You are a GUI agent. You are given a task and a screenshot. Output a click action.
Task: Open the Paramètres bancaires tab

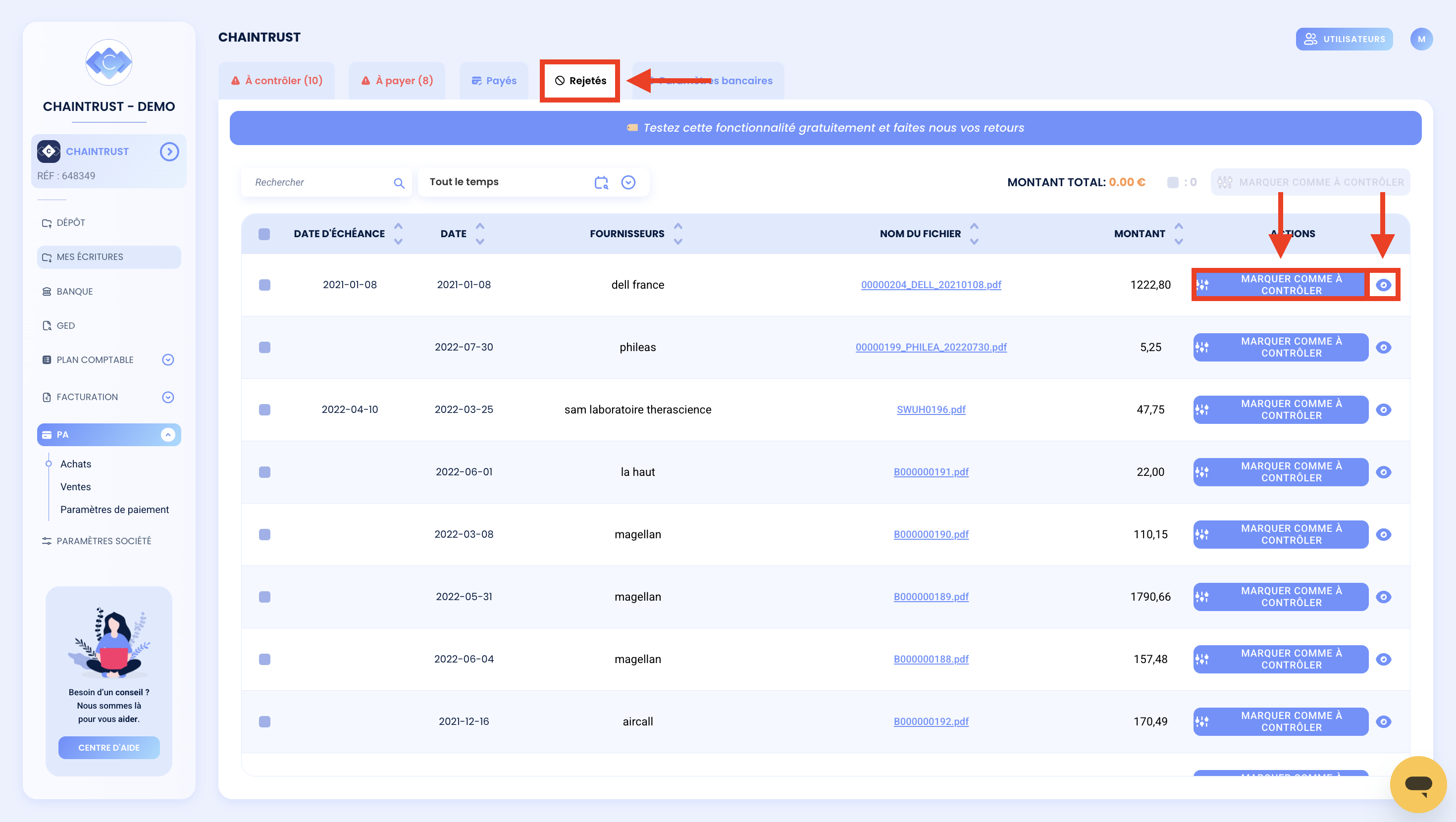click(708, 81)
